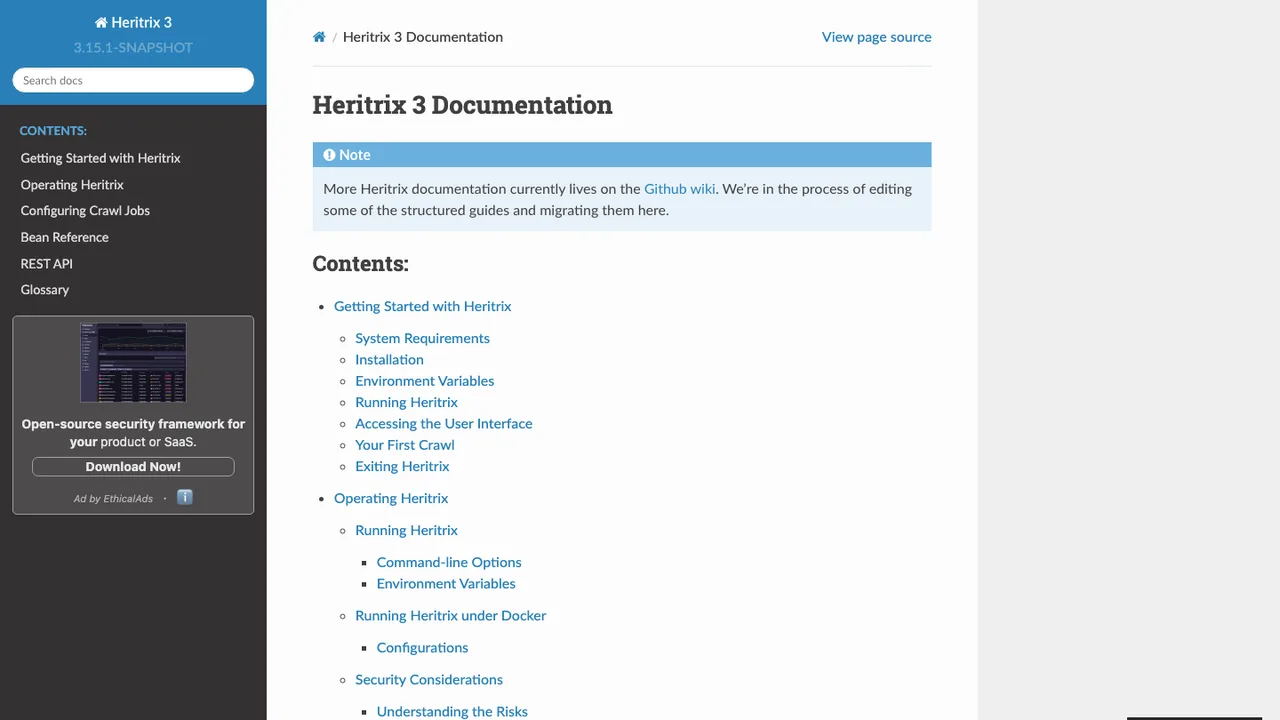Open Command-line Options link
Screen dimensions: 1280x720
(449, 562)
